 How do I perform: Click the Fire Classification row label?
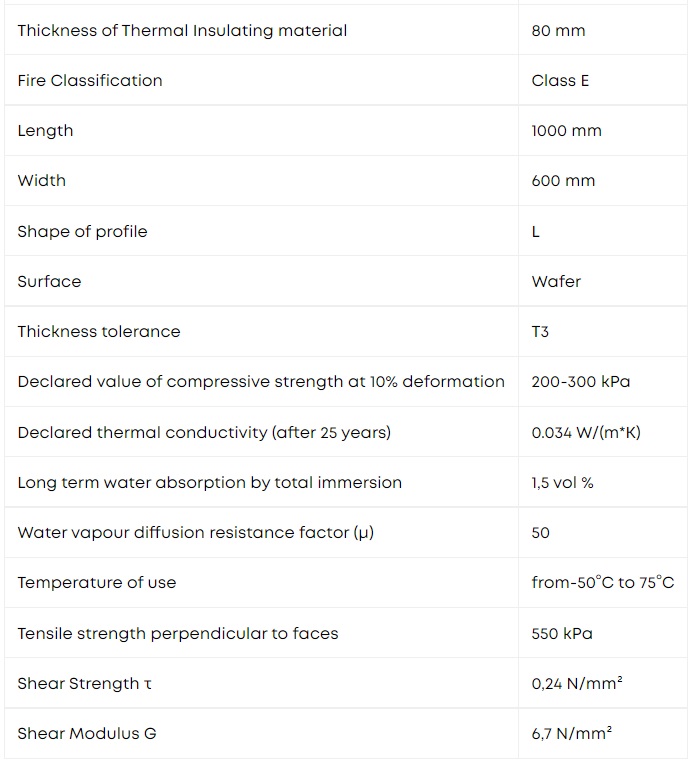[x=90, y=80]
